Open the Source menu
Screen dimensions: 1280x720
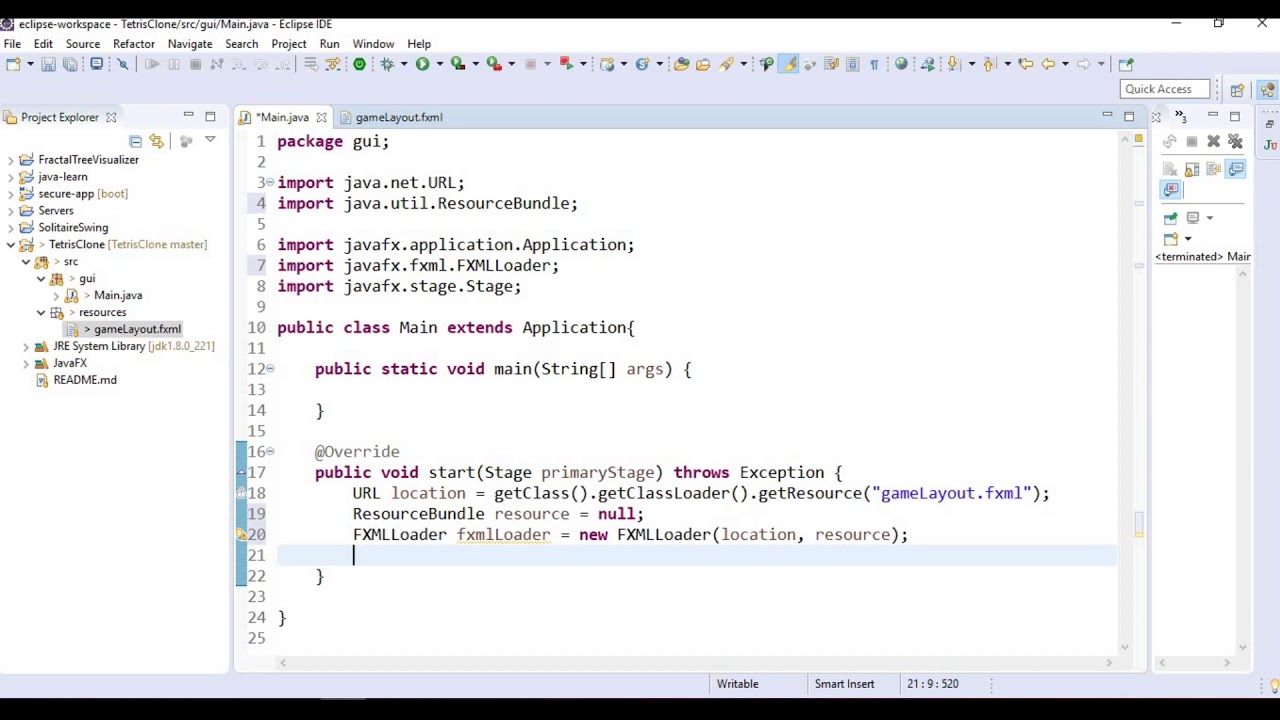[83, 44]
